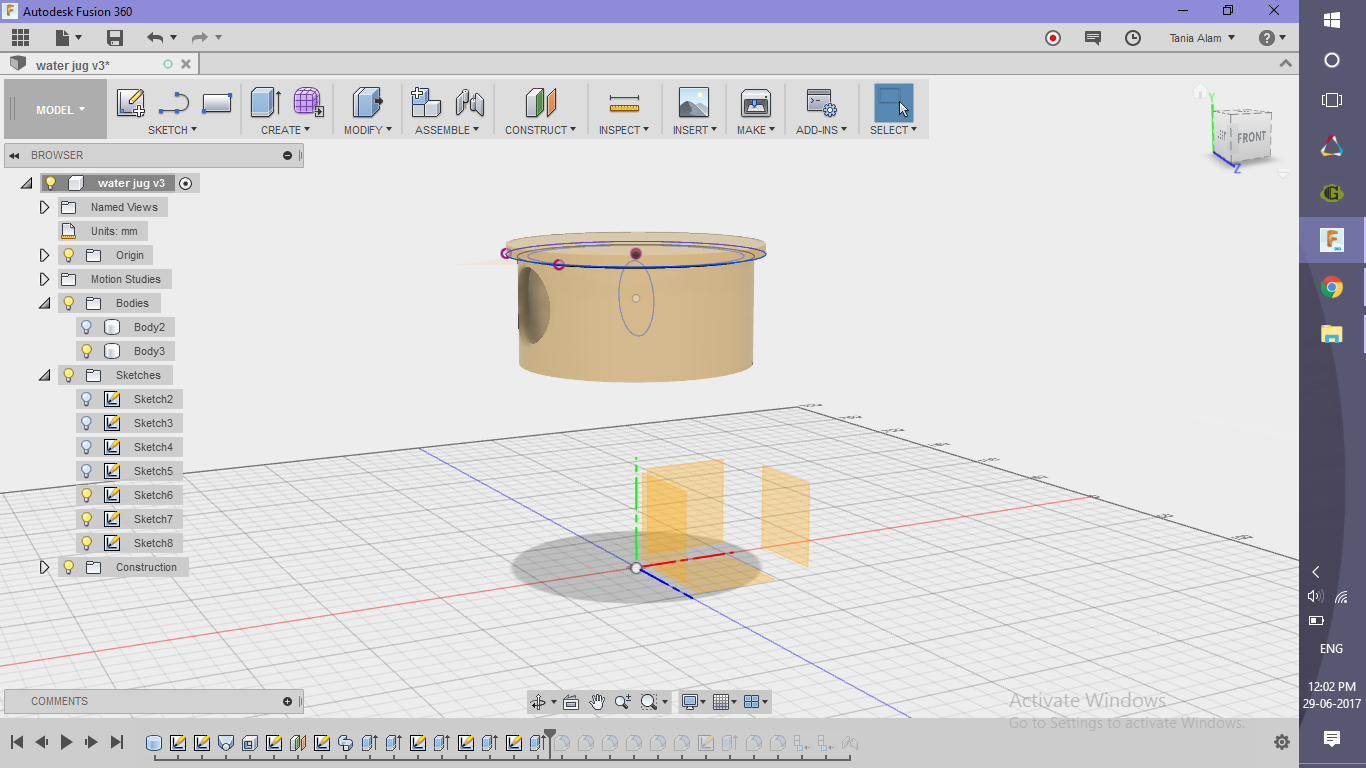Image resolution: width=1366 pixels, height=768 pixels.
Task: Play the timeline
Action: tap(67, 742)
